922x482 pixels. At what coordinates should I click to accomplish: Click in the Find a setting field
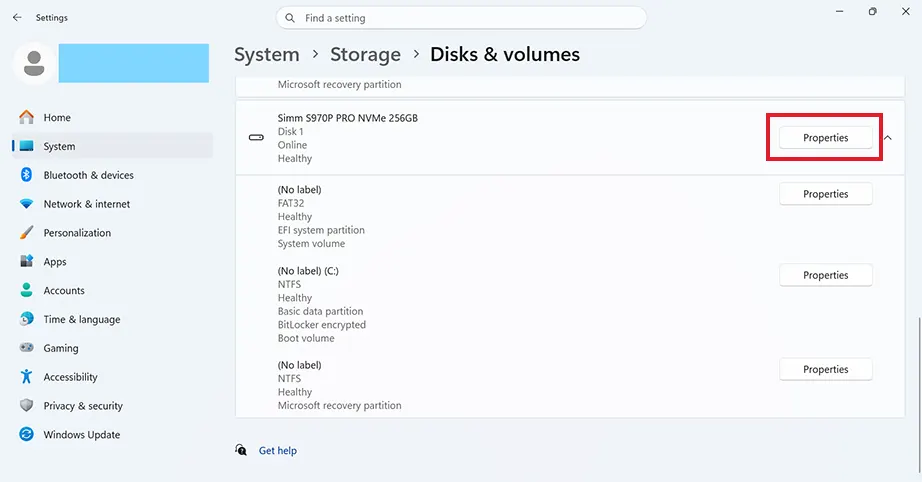click(x=461, y=18)
